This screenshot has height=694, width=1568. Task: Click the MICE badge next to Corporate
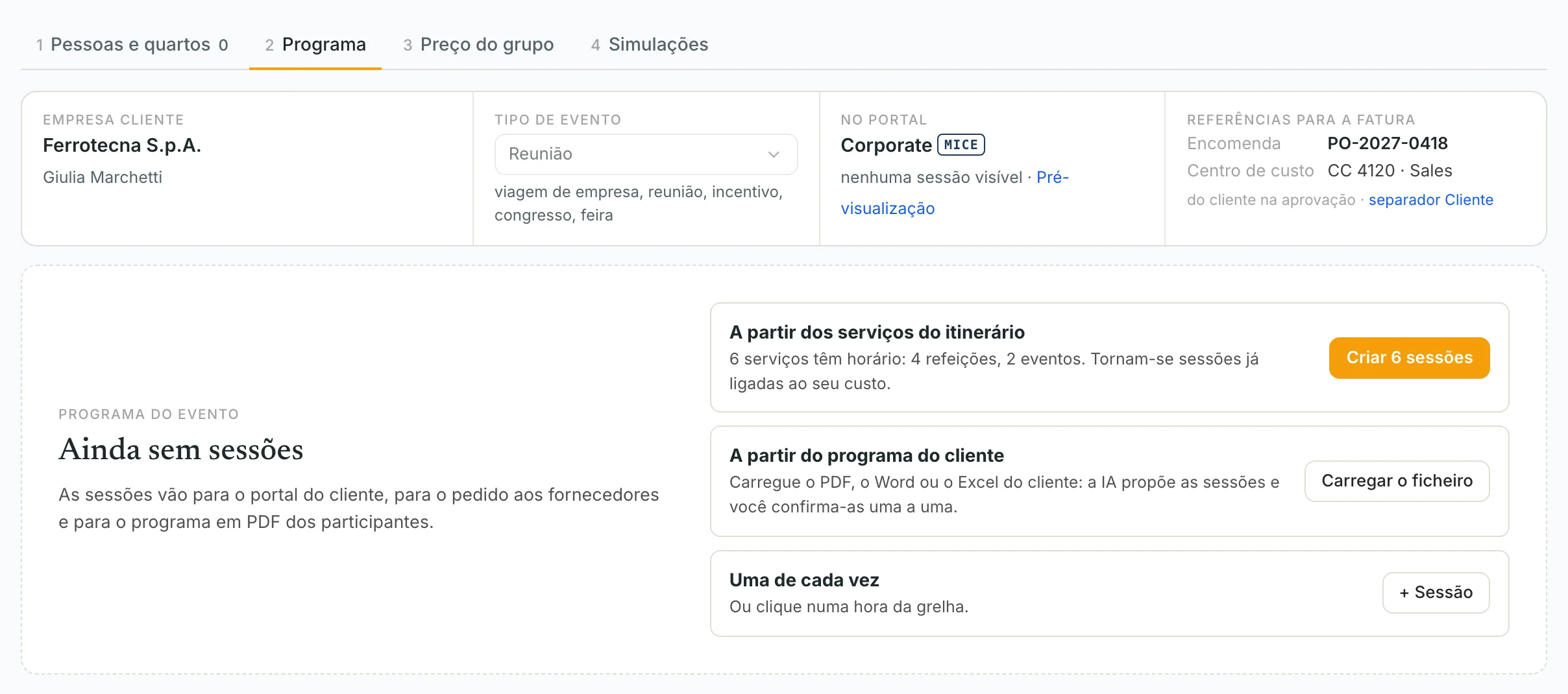[961, 145]
